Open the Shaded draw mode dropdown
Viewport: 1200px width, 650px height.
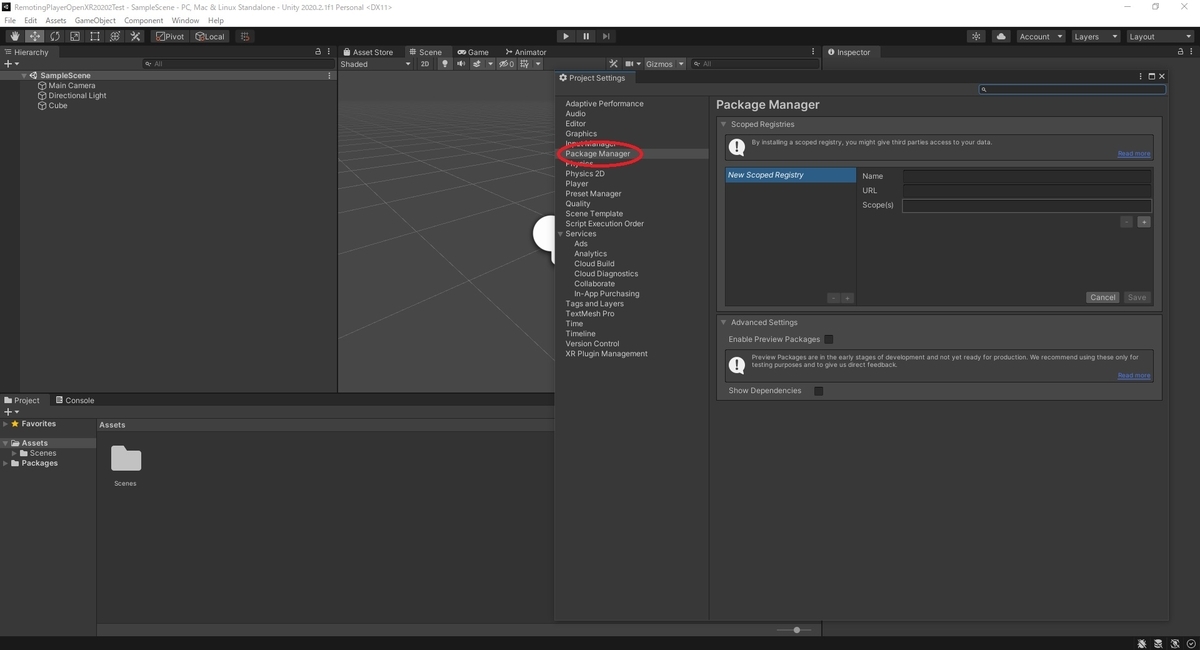[375, 64]
